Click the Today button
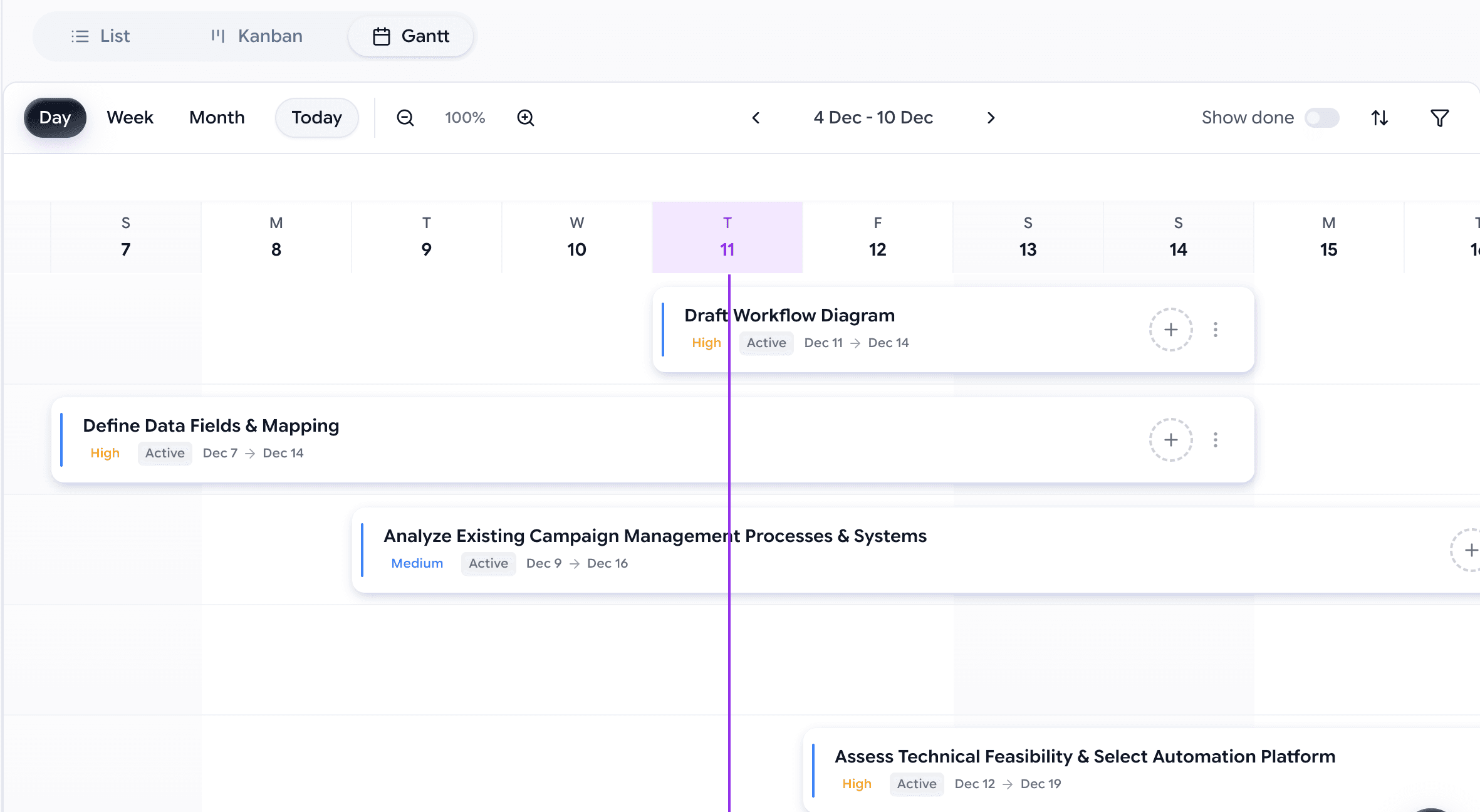 click(x=316, y=117)
